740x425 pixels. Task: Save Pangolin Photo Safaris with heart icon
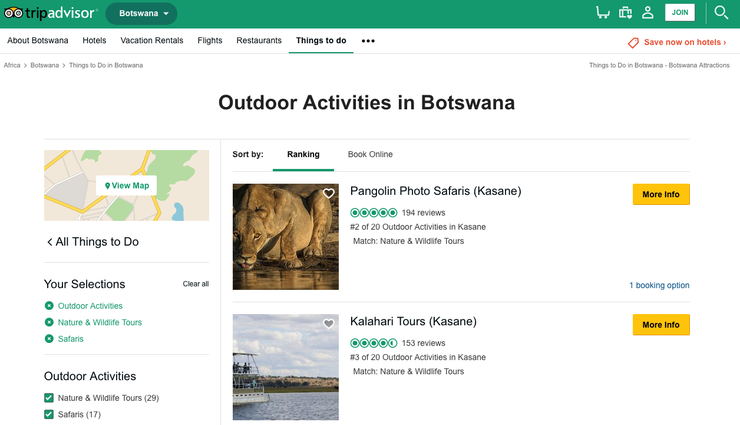pos(328,194)
